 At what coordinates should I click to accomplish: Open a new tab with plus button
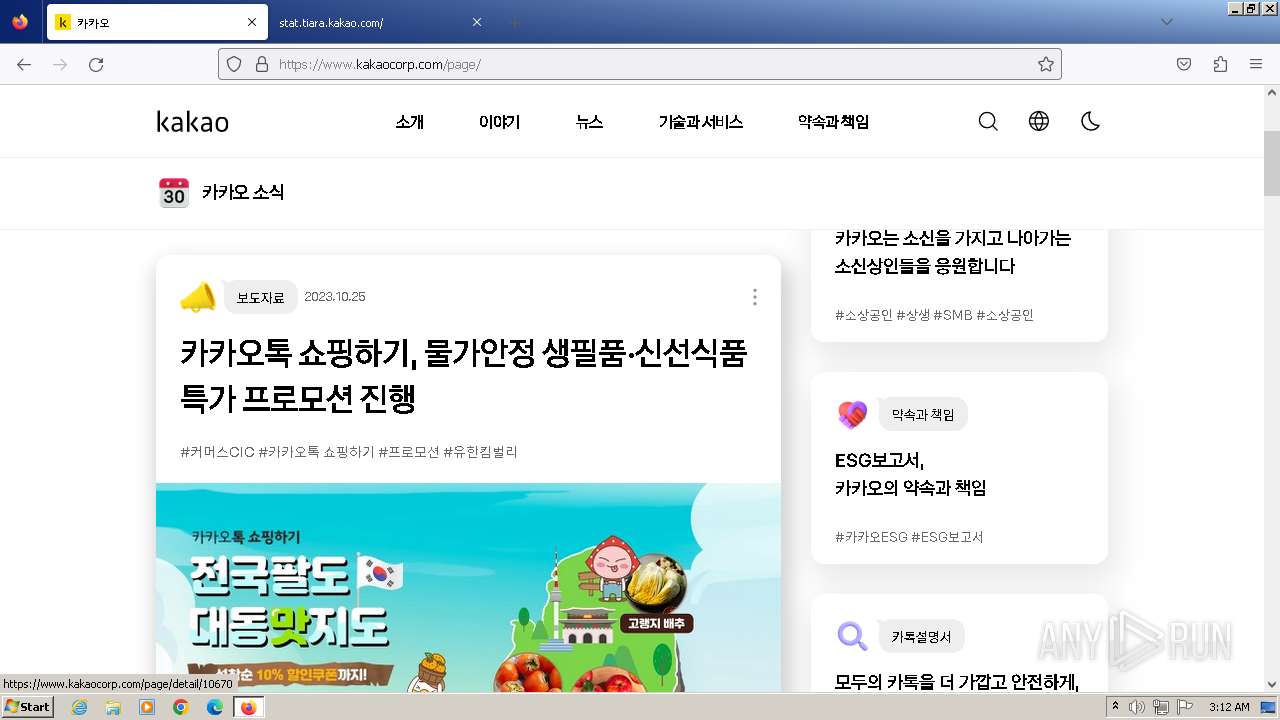click(514, 22)
